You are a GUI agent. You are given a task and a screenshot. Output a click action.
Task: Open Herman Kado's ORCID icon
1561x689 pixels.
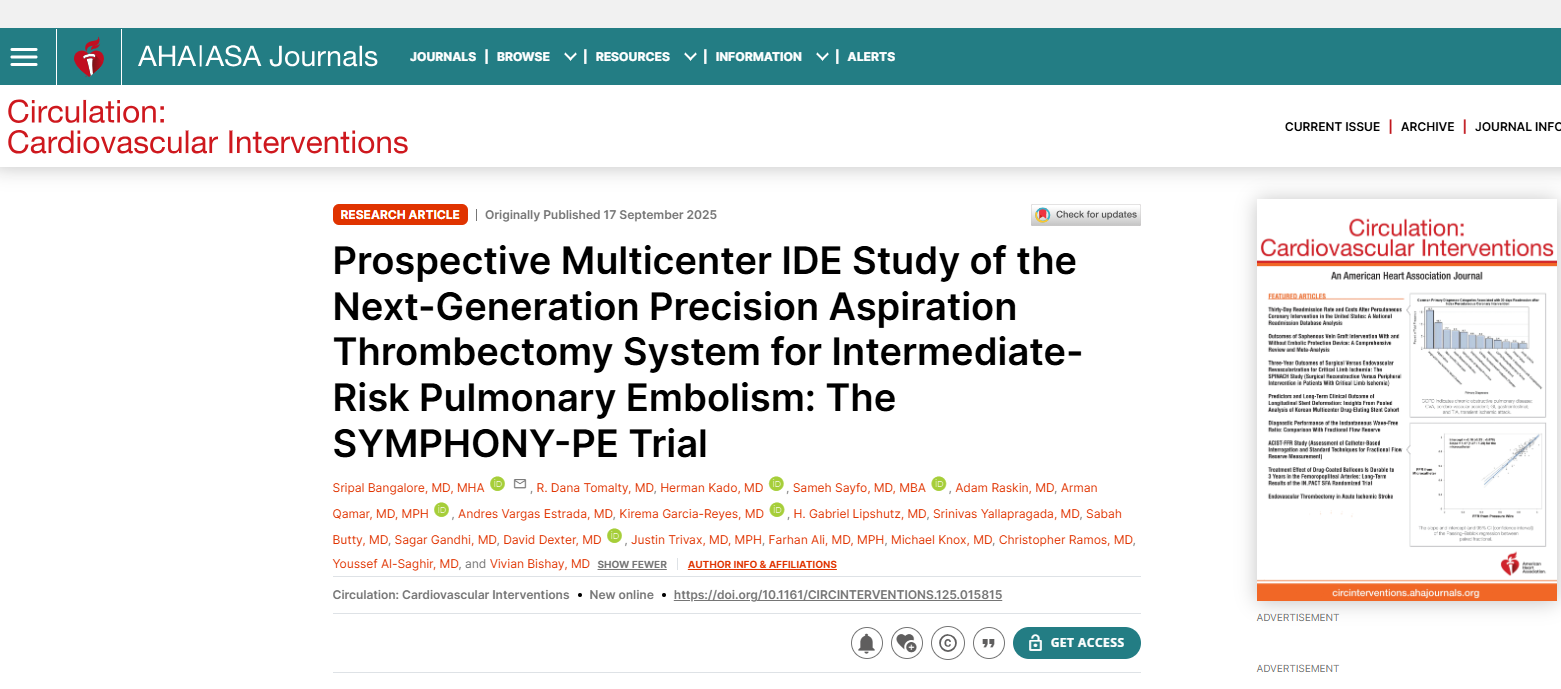coord(777,485)
